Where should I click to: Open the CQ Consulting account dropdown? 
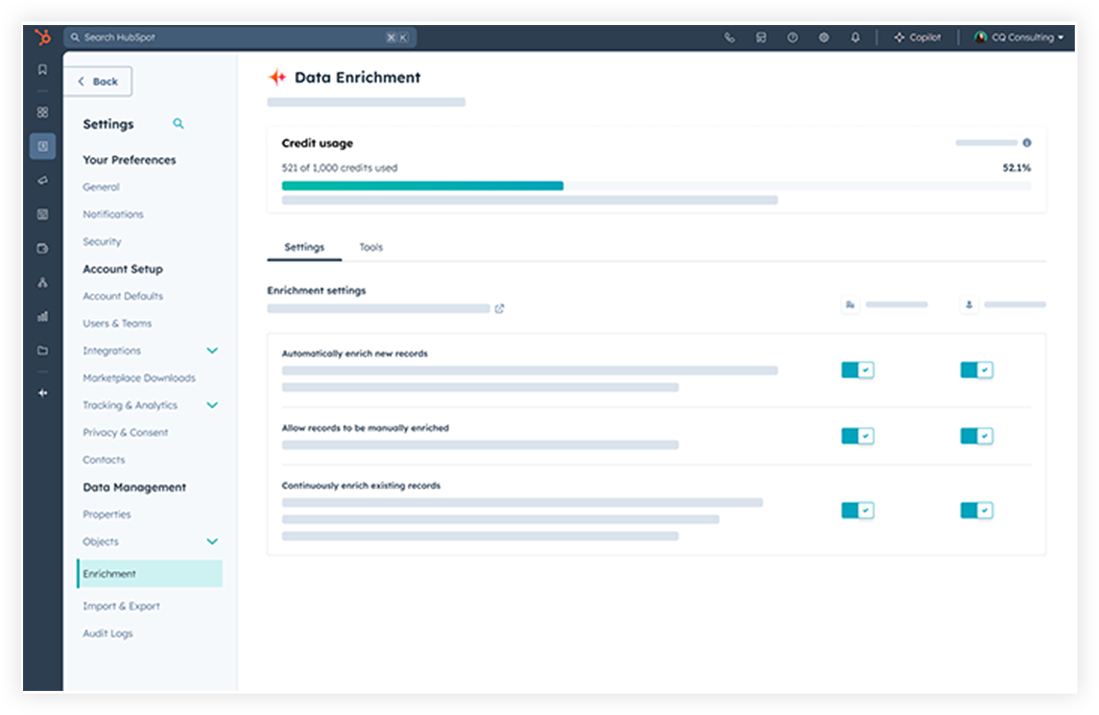[1021, 37]
